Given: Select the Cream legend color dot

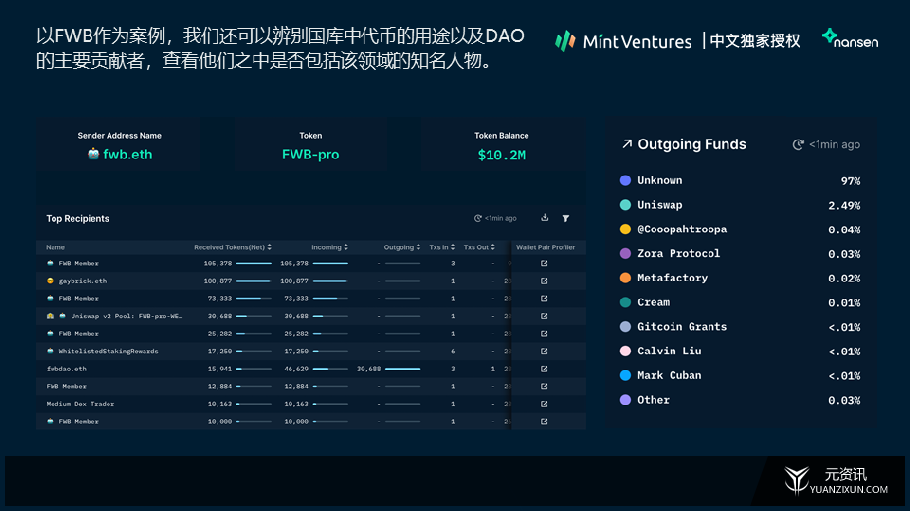Looking at the screenshot, I should click(625, 303).
